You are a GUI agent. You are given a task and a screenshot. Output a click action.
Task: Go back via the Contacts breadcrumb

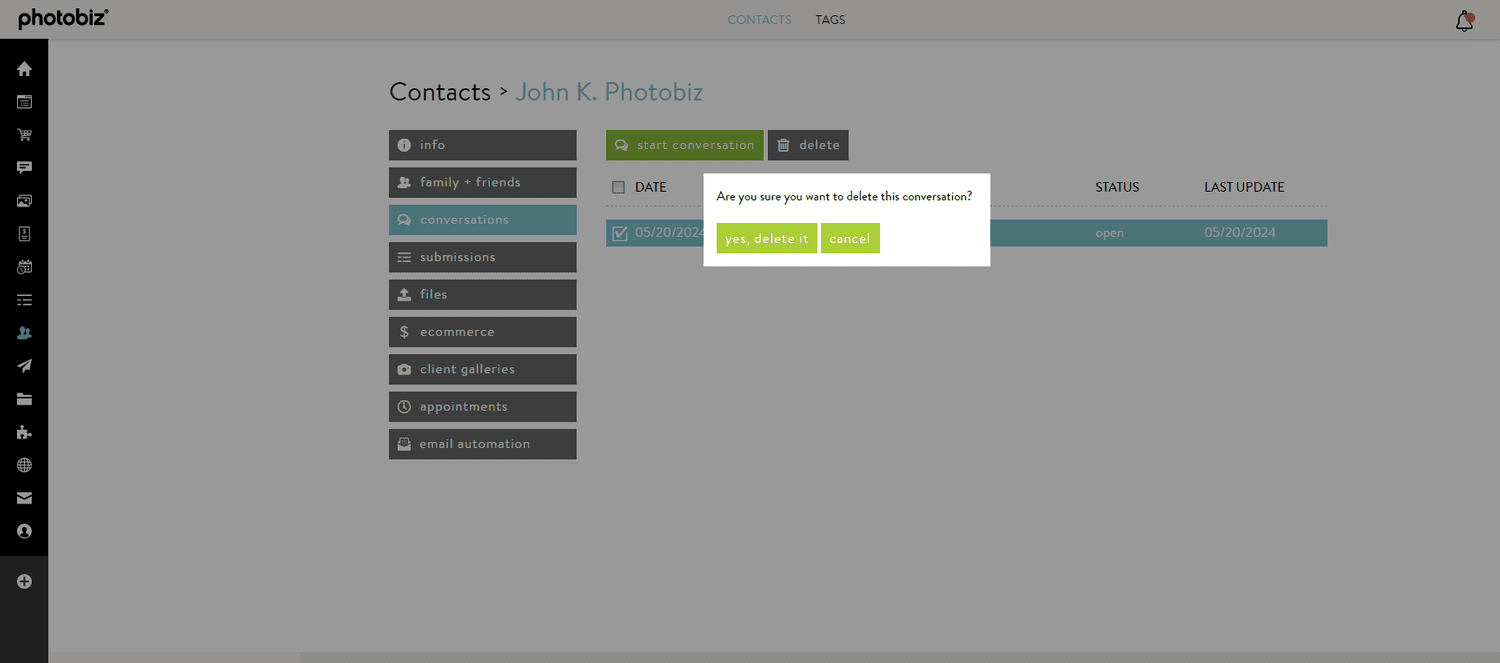(440, 92)
